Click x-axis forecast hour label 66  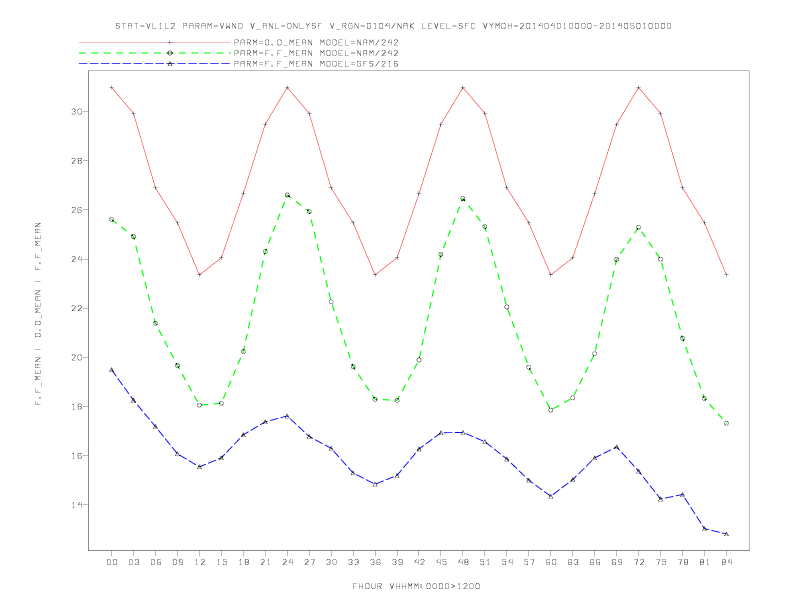tap(595, 562)
